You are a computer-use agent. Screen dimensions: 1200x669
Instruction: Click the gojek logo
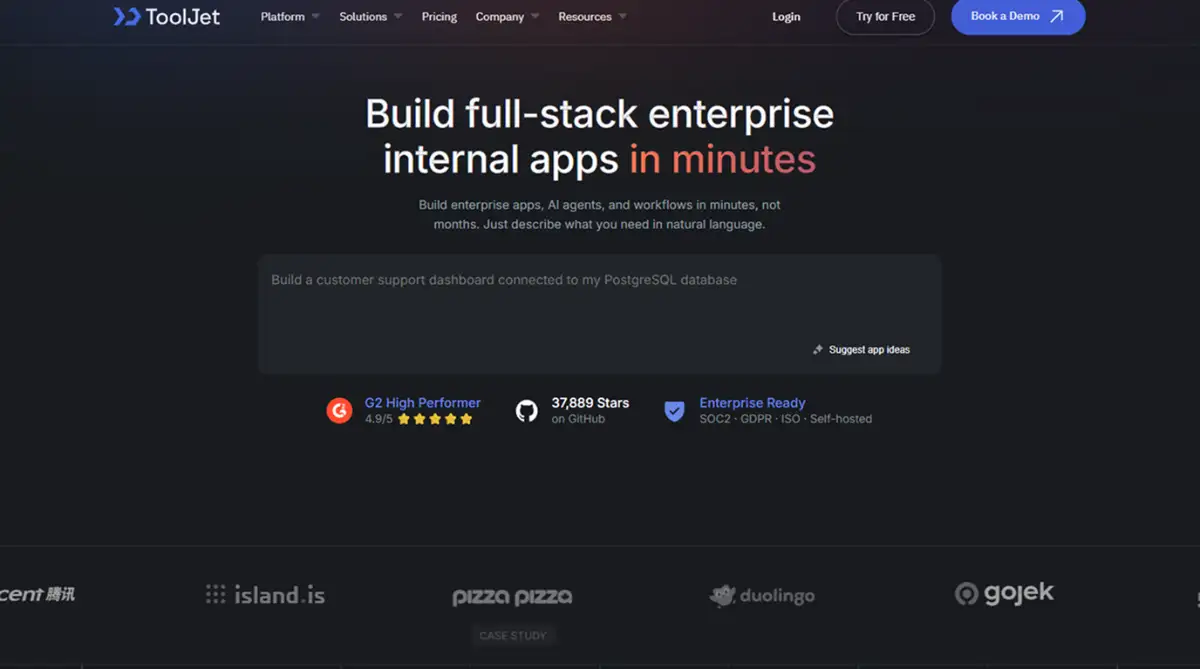pyautogui.click(x=1004, y=593)
